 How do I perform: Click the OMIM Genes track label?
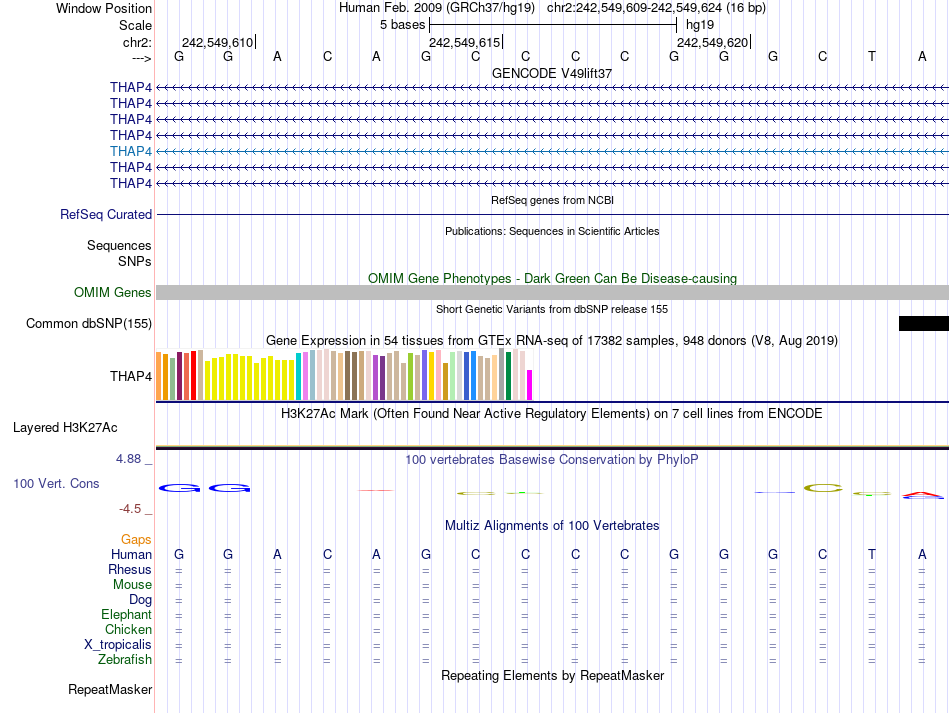(113, 293)
